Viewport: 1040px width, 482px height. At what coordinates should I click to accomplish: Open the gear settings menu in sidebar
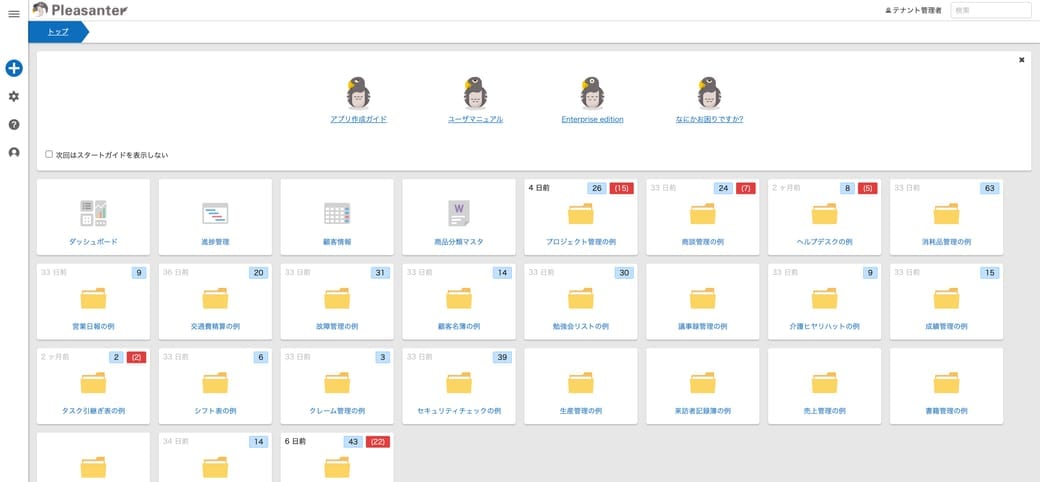pyautogui.click(x=14, y=96)
